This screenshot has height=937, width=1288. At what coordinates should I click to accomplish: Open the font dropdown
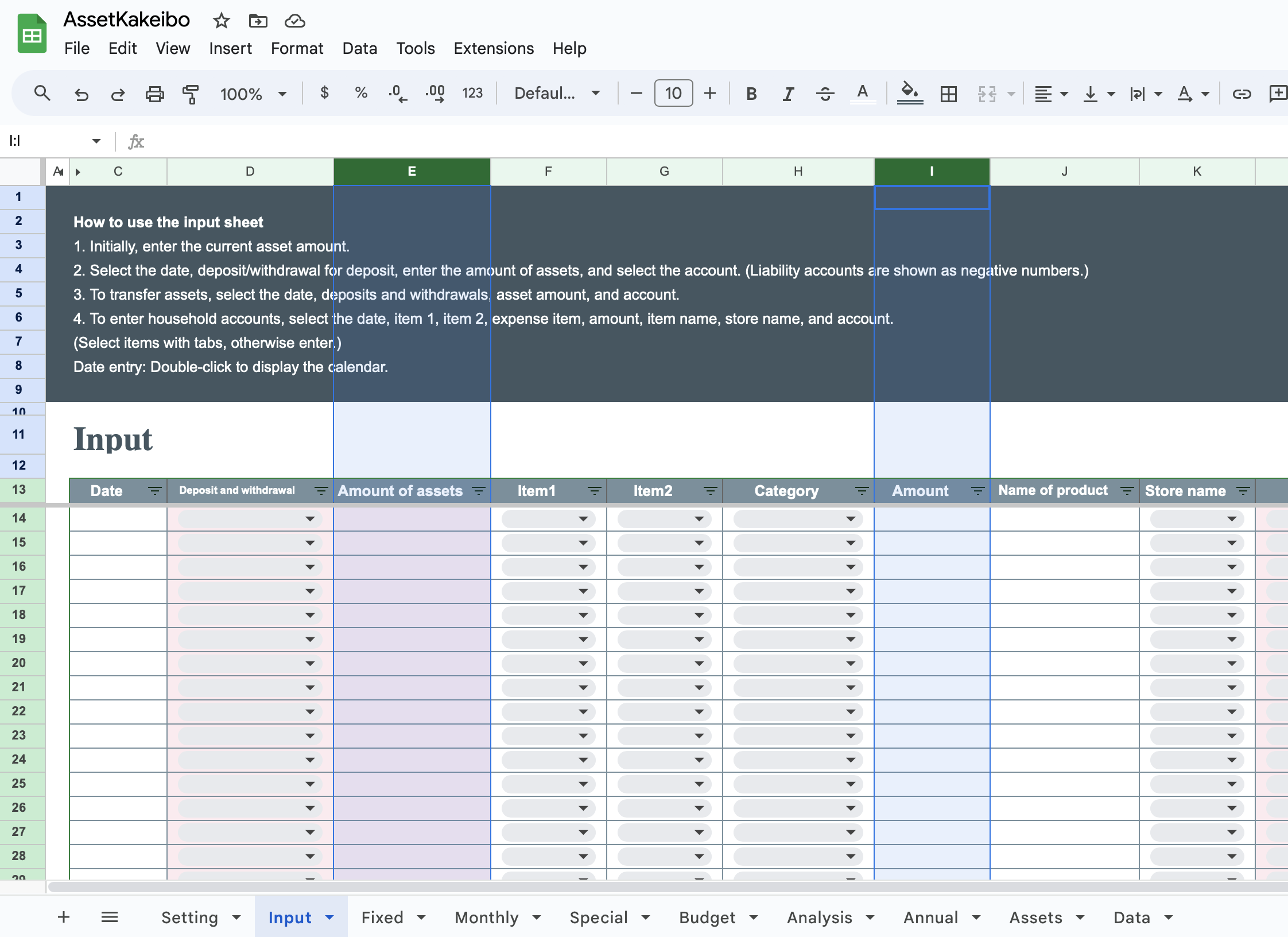(554, 93)
